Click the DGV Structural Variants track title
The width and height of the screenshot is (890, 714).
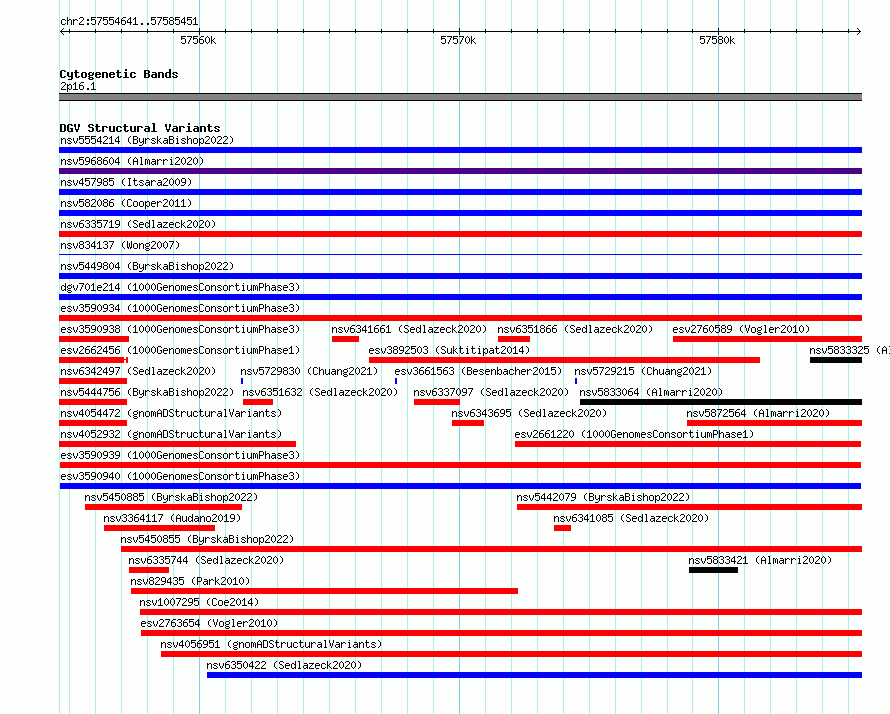[140, 128]
